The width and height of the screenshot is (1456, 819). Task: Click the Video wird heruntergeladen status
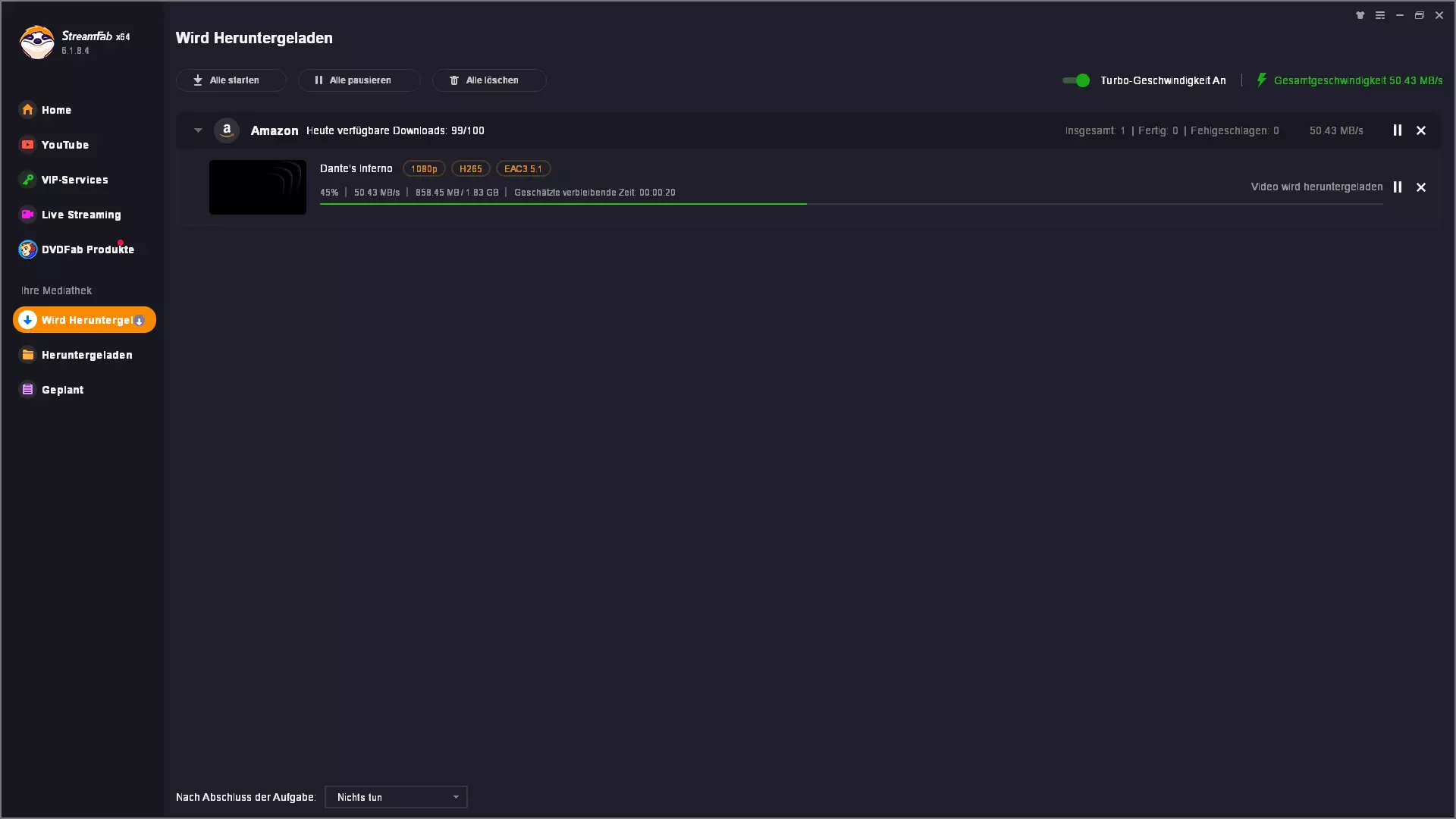[1316, 187]
